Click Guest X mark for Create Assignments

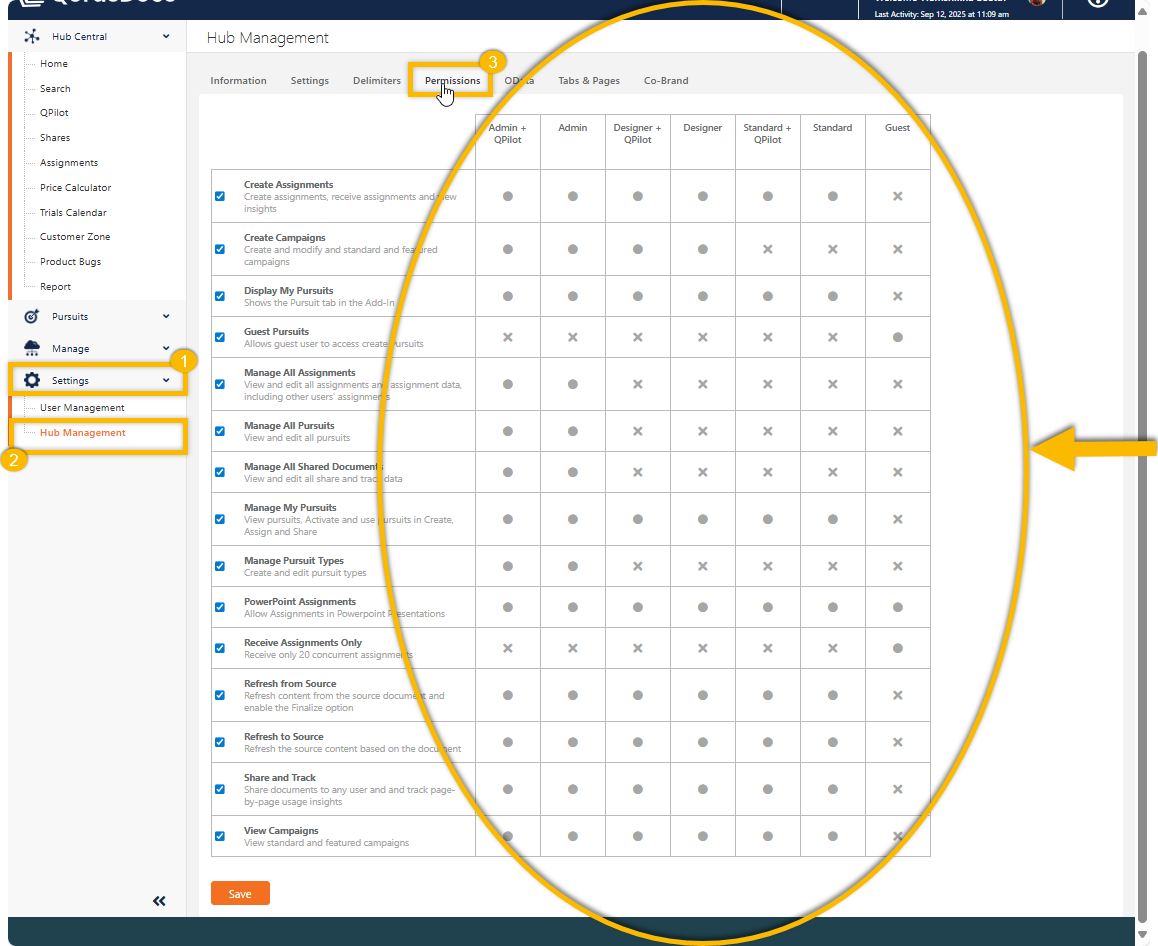[x=897, y=197]
